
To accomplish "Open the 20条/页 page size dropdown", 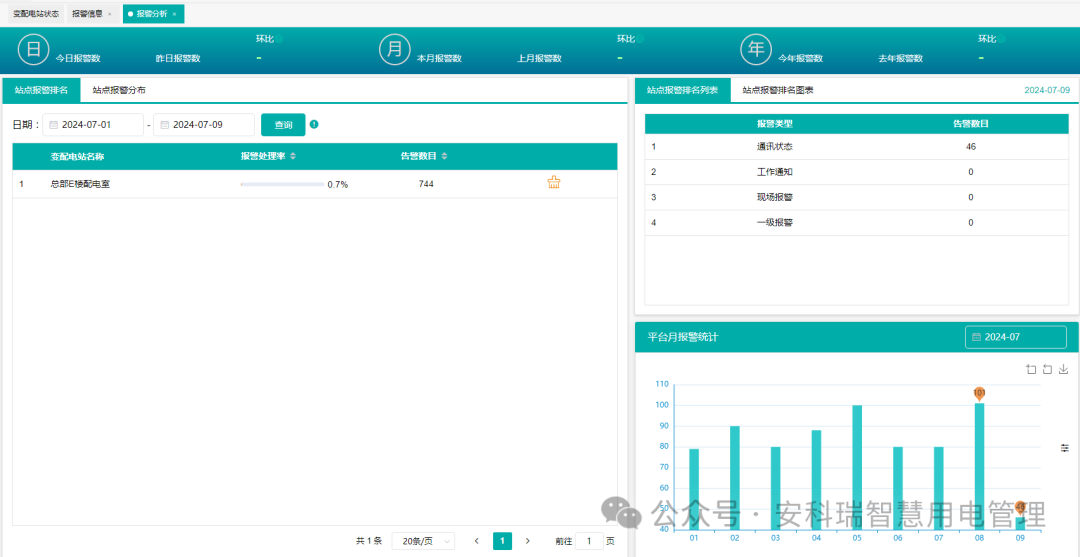I will [x=423, y=541].
